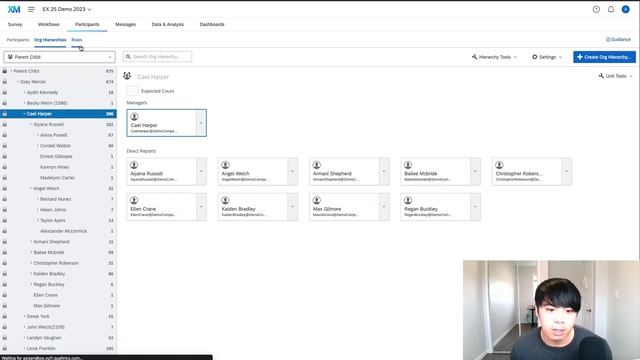Image resolution: width=640 pixels, height=360 pixels.
Task: Click the gear icon of Settings
Action: 535,57
